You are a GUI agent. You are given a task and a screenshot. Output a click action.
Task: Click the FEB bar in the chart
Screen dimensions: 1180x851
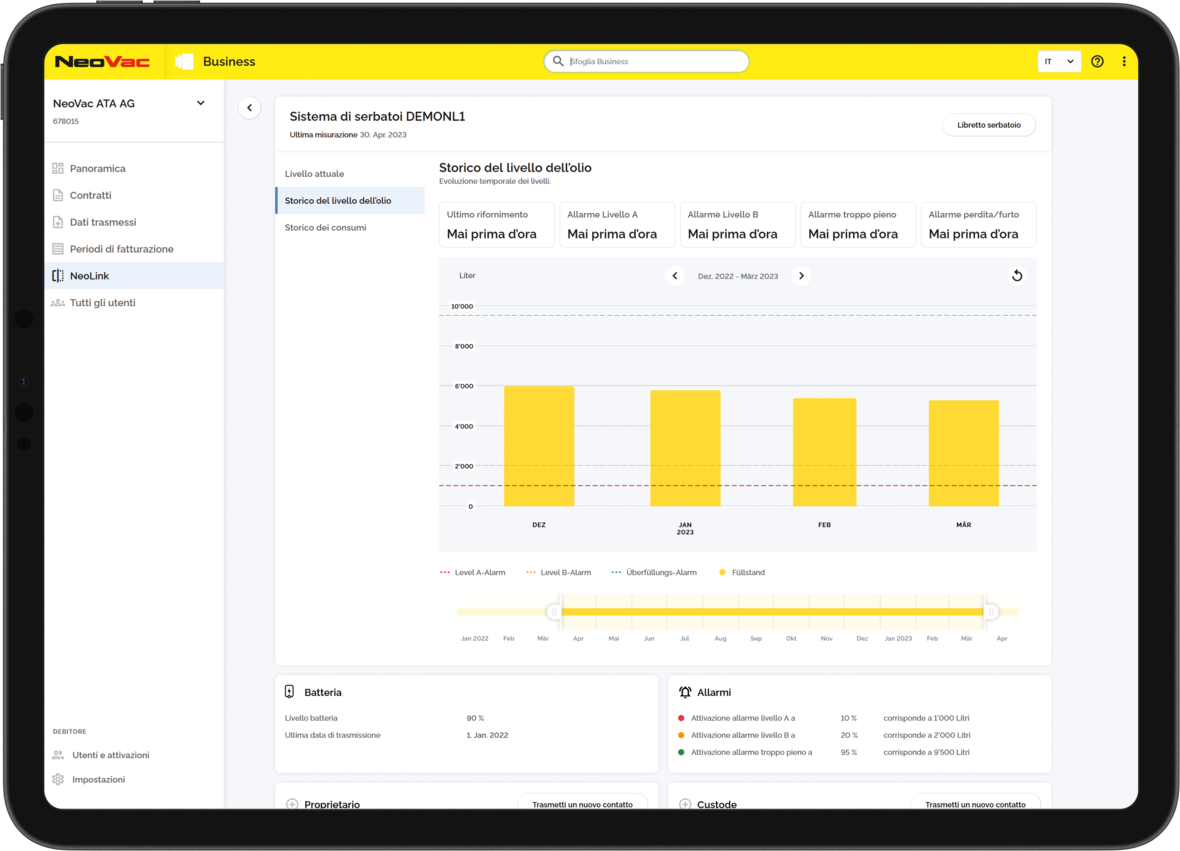point(825,452)
